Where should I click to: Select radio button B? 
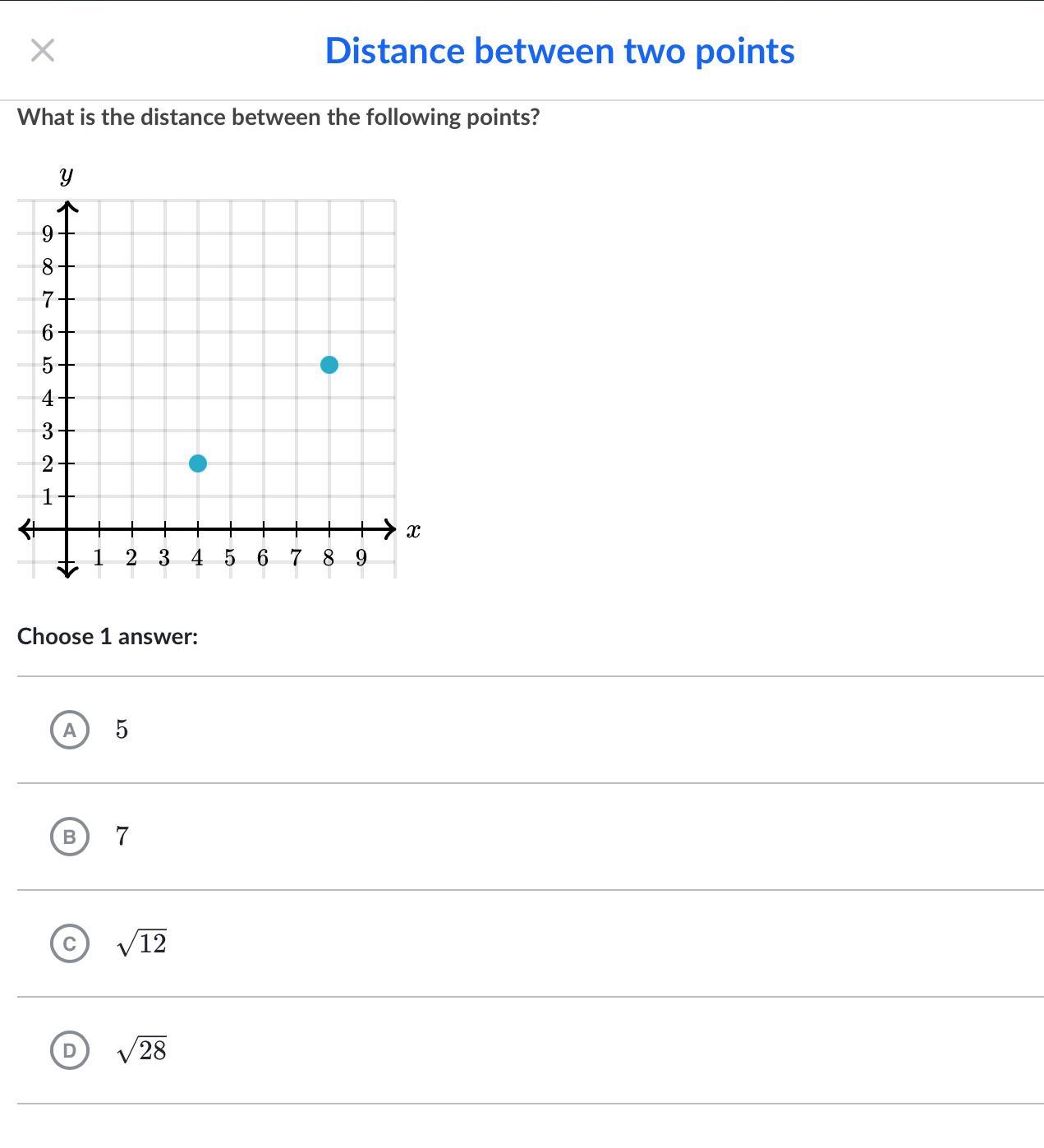point(69,837)
